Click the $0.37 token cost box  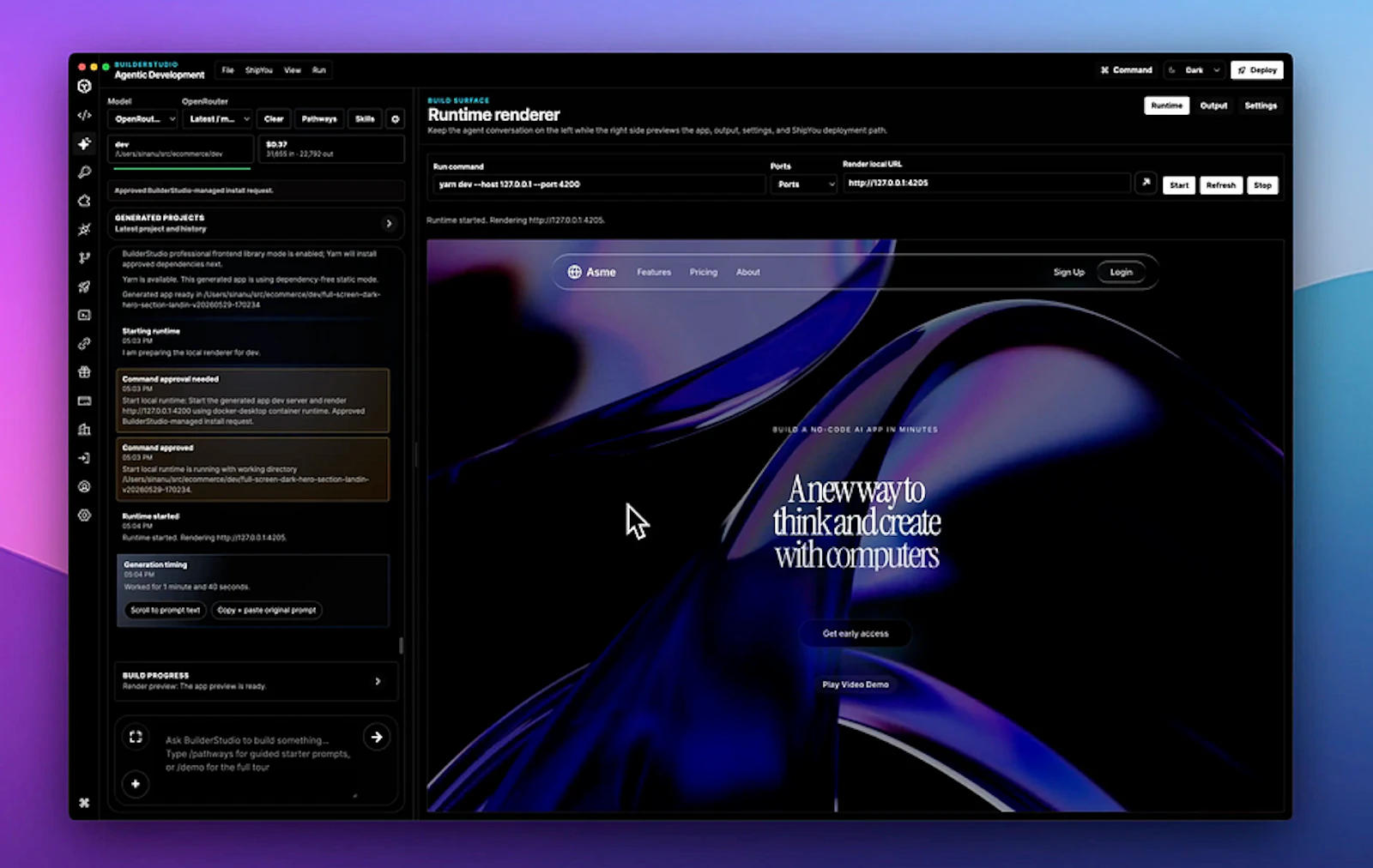pyautogui.click(x=331, y=149)
